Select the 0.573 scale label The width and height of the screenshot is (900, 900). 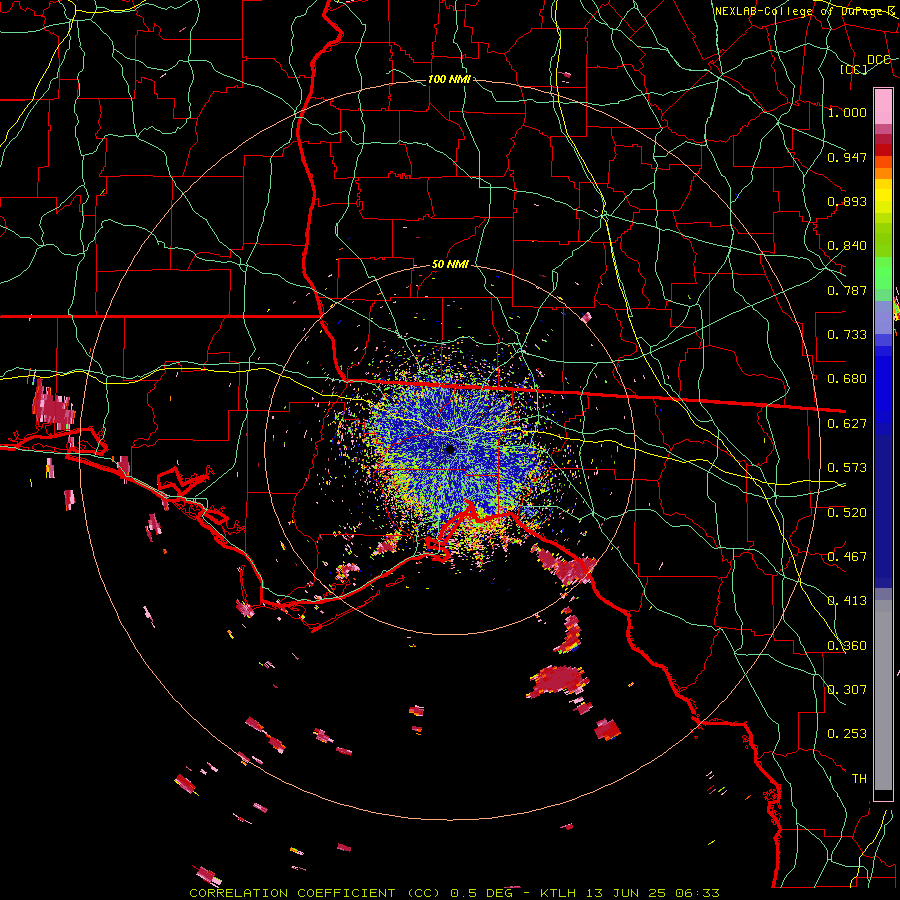point(847,467)
